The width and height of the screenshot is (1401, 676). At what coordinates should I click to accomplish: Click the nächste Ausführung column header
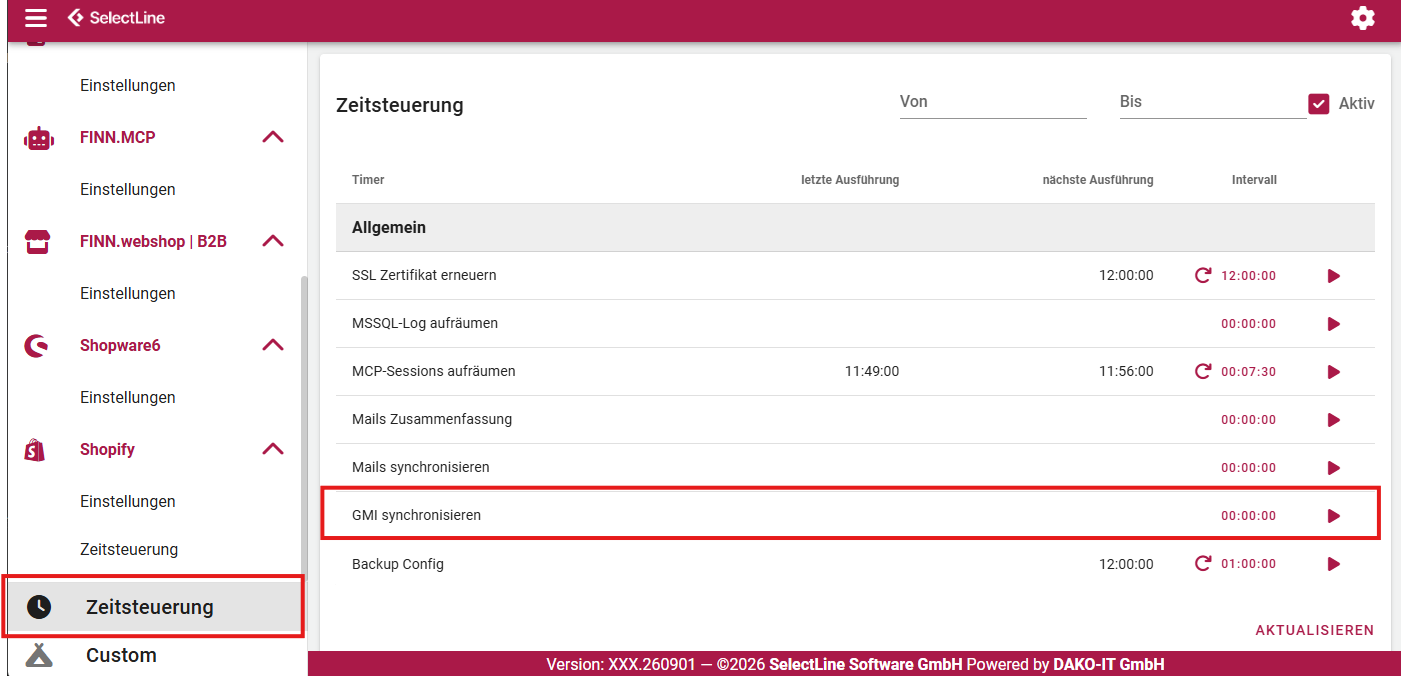pyautogui.click(x=1098, y=180)
